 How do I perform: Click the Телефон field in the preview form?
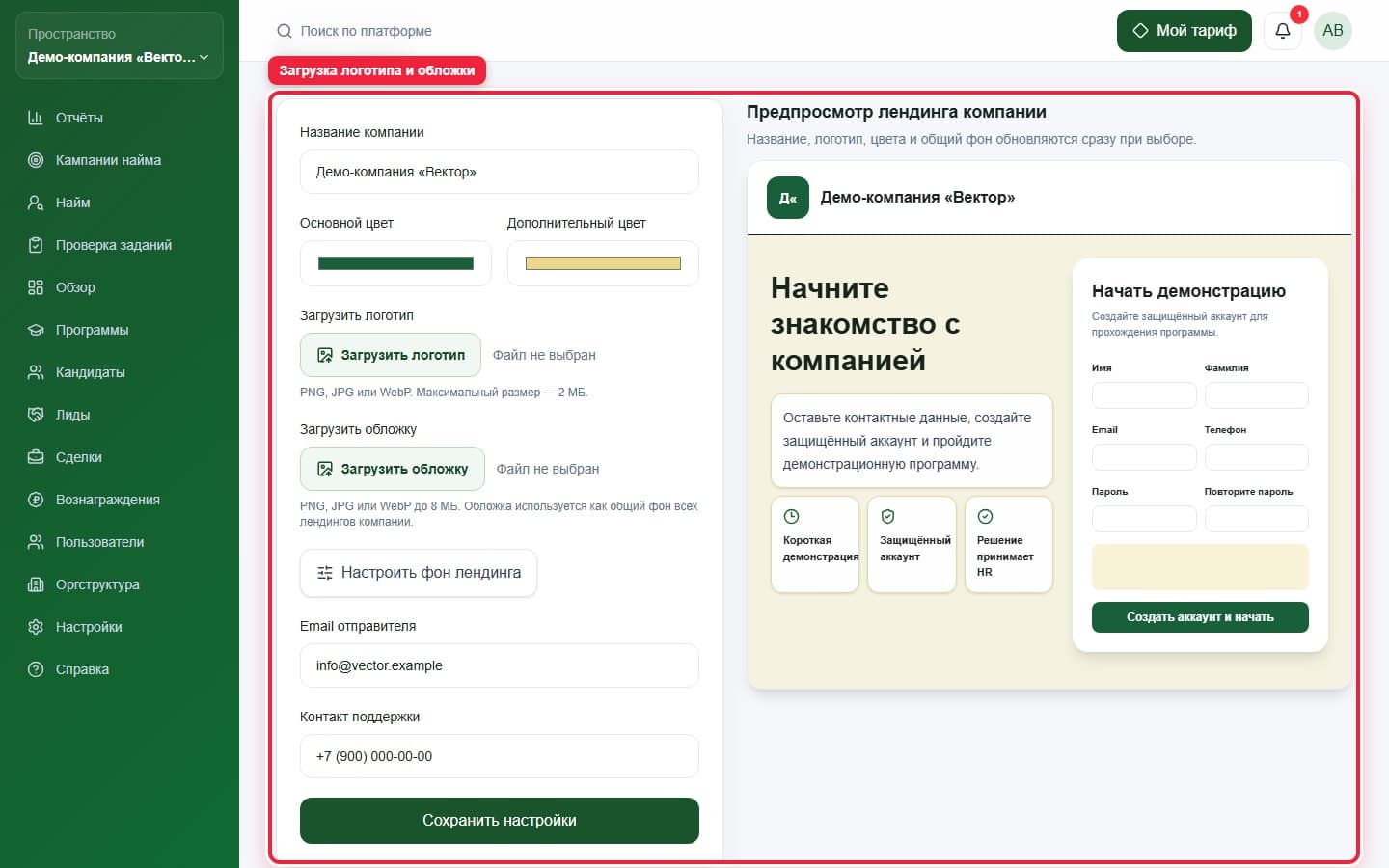(x=1257, y=457)
